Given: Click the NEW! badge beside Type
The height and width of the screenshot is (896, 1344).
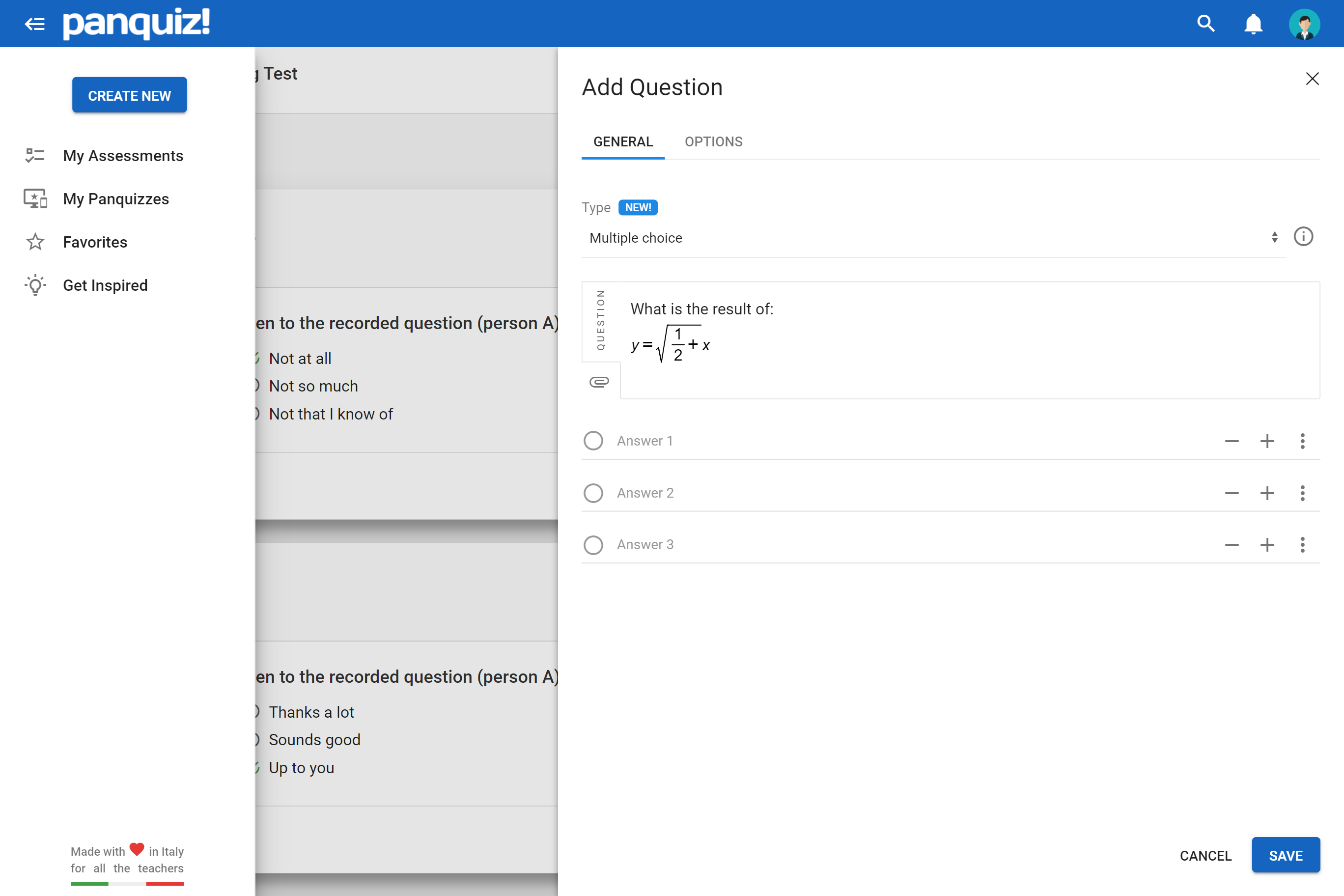Looking at the screenshot, I should point(638,207).
